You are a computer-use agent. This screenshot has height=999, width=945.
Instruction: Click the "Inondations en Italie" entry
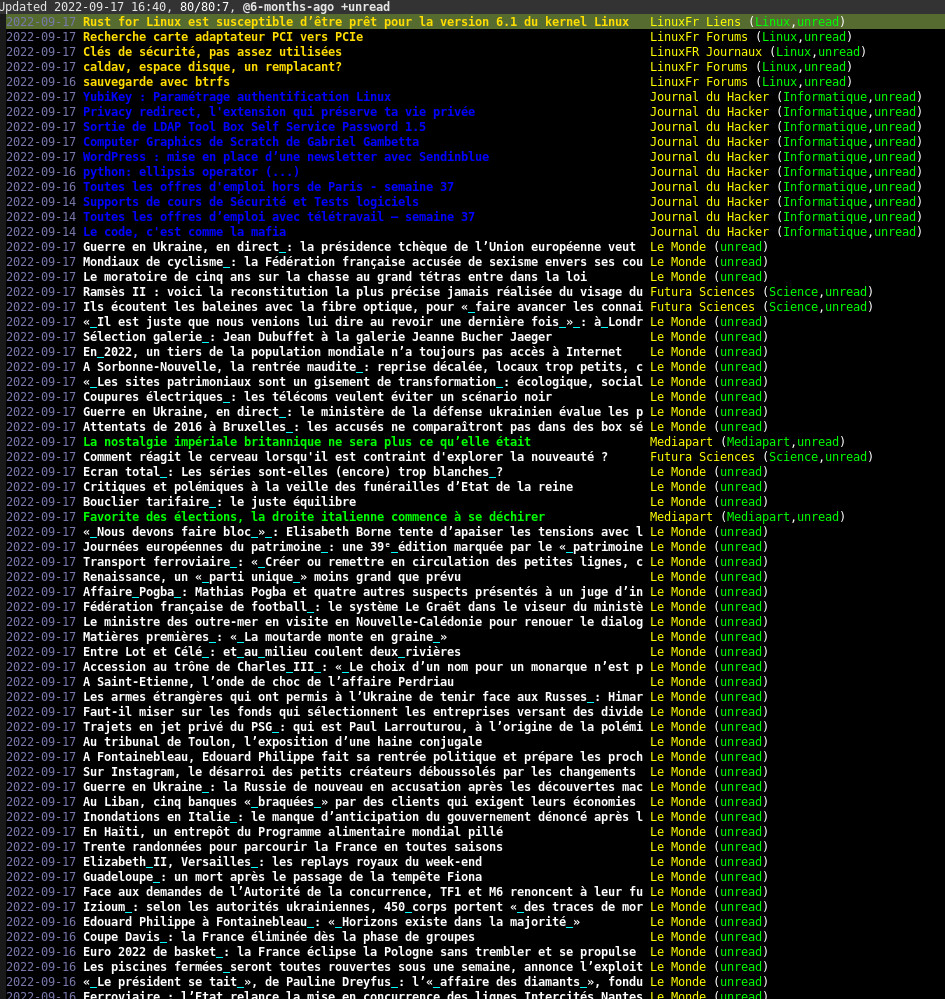[363, 816]
